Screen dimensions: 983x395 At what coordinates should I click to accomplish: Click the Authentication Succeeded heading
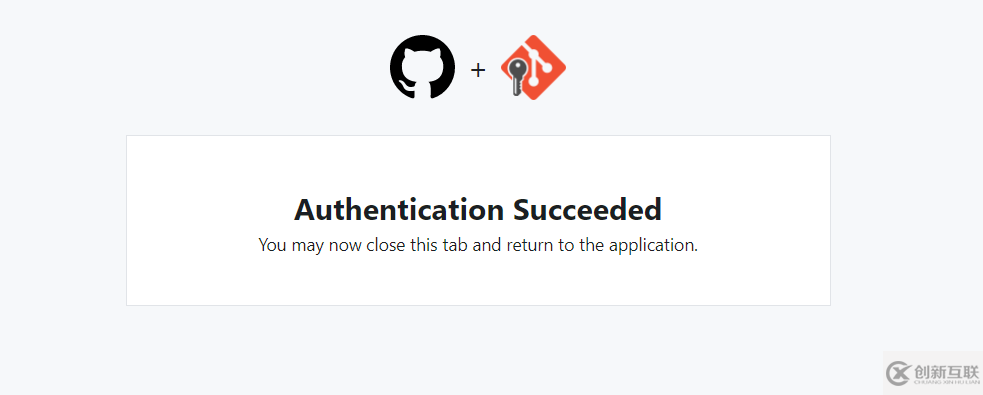(x=478, y=209)
